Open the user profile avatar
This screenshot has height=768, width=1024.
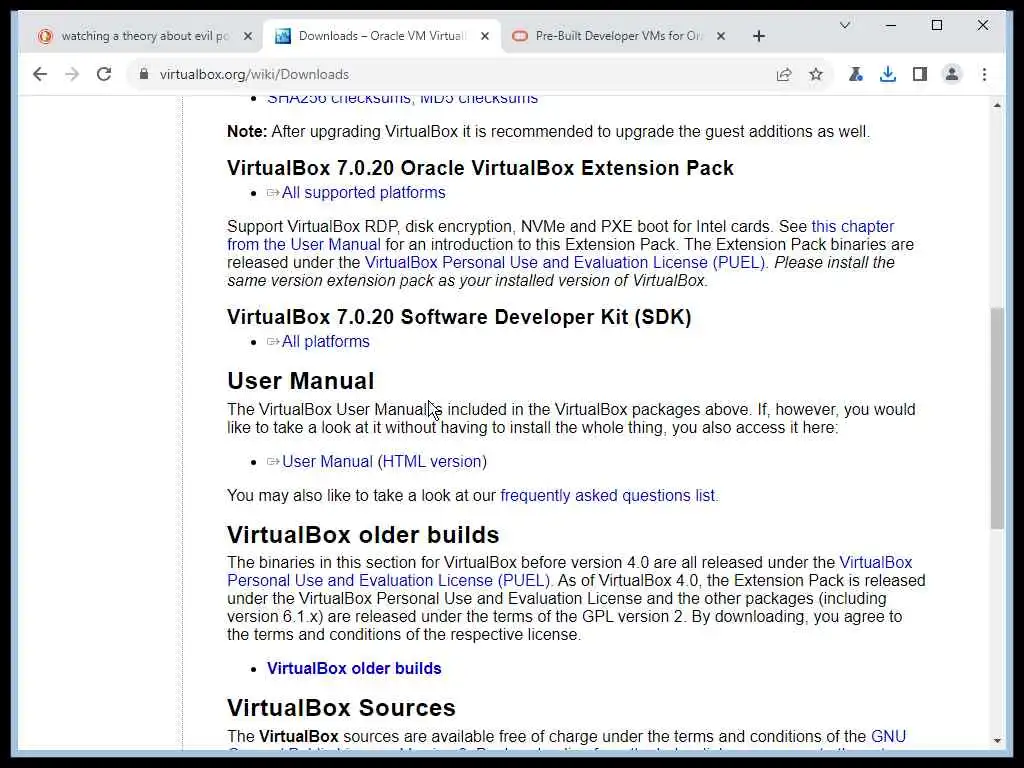(952, 74)
